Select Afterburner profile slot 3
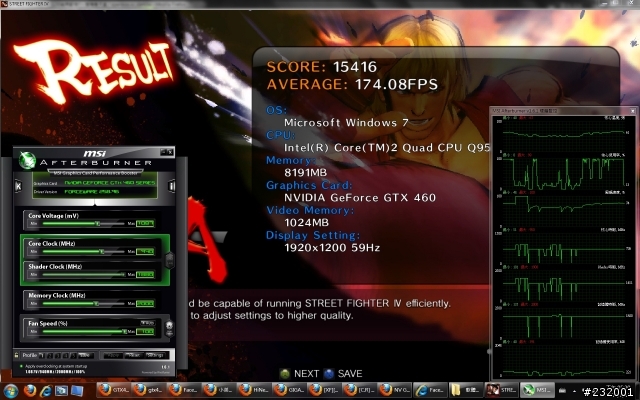Image resolution: width=640 pixels, height=400 pixels. click(x=58, y=356)
